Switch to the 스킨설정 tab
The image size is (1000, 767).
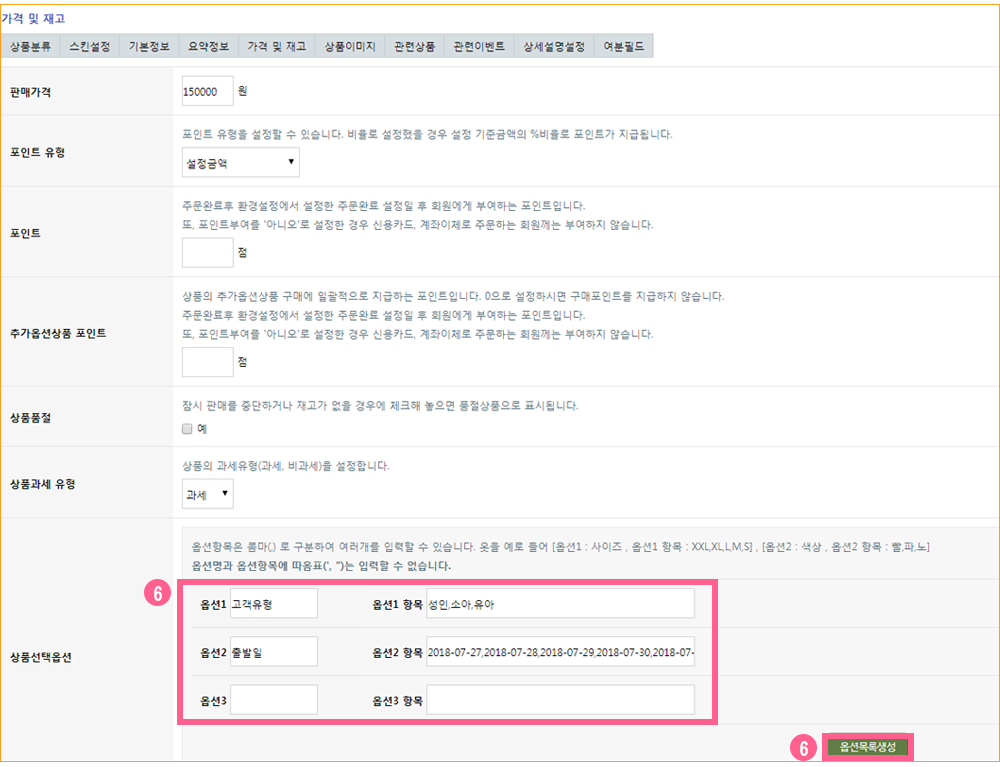[90, 47]
